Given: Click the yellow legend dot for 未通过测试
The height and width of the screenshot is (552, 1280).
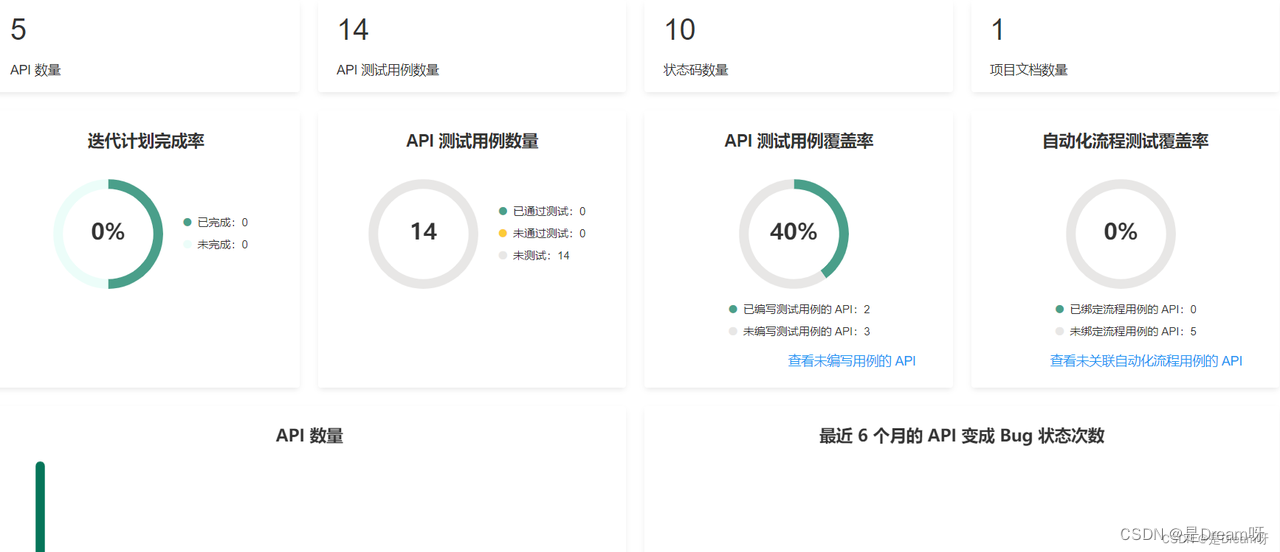Looking at the screenshot, I should pyautogui.click(x=503, y=233).
